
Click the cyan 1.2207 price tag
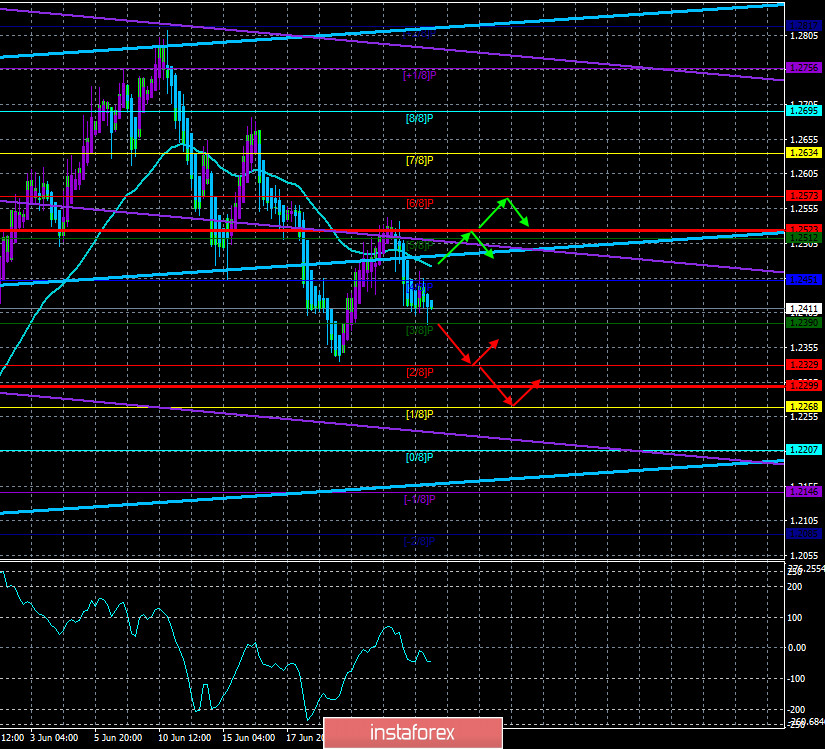pos(804,449)
